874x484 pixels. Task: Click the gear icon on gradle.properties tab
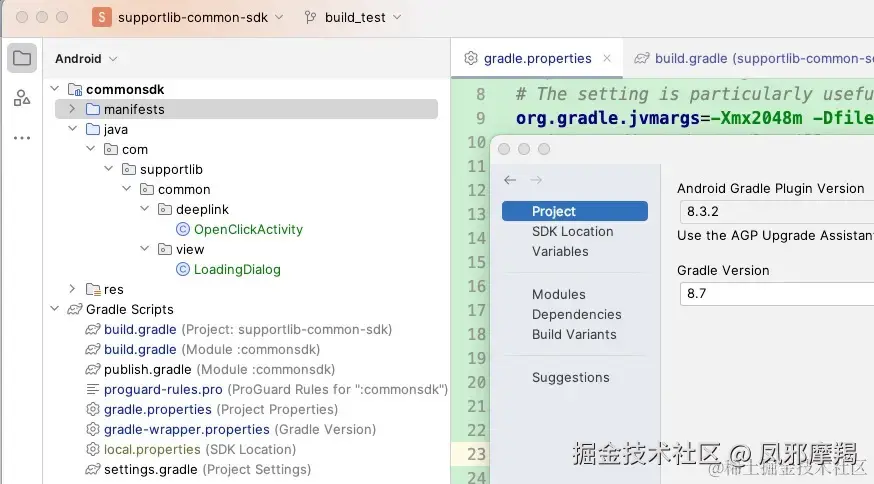coord(471,58)
